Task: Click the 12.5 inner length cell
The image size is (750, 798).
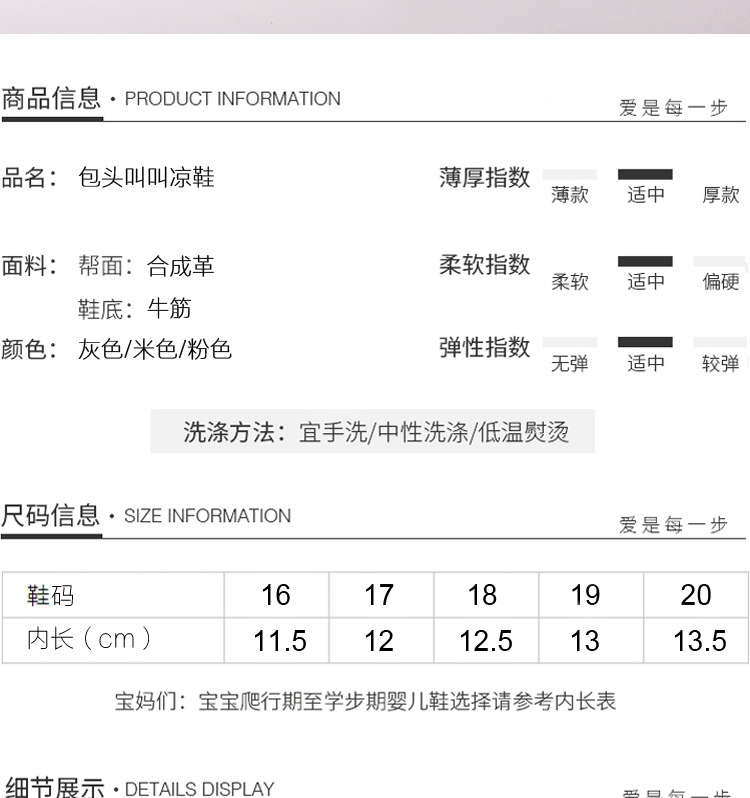Action: pyautogui.click(x=486, y=640)
